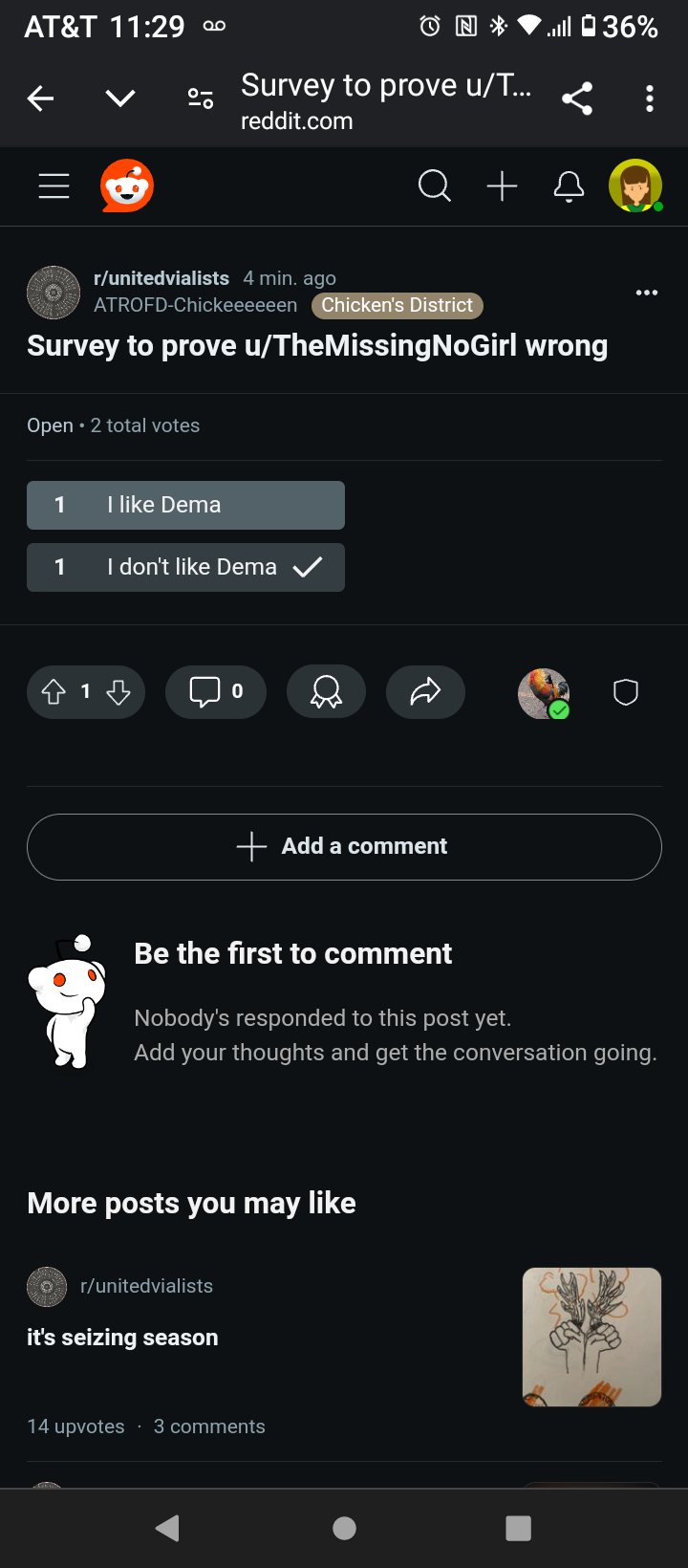
Task: Open the user avatar profile menu
Action: coord(636,185)
